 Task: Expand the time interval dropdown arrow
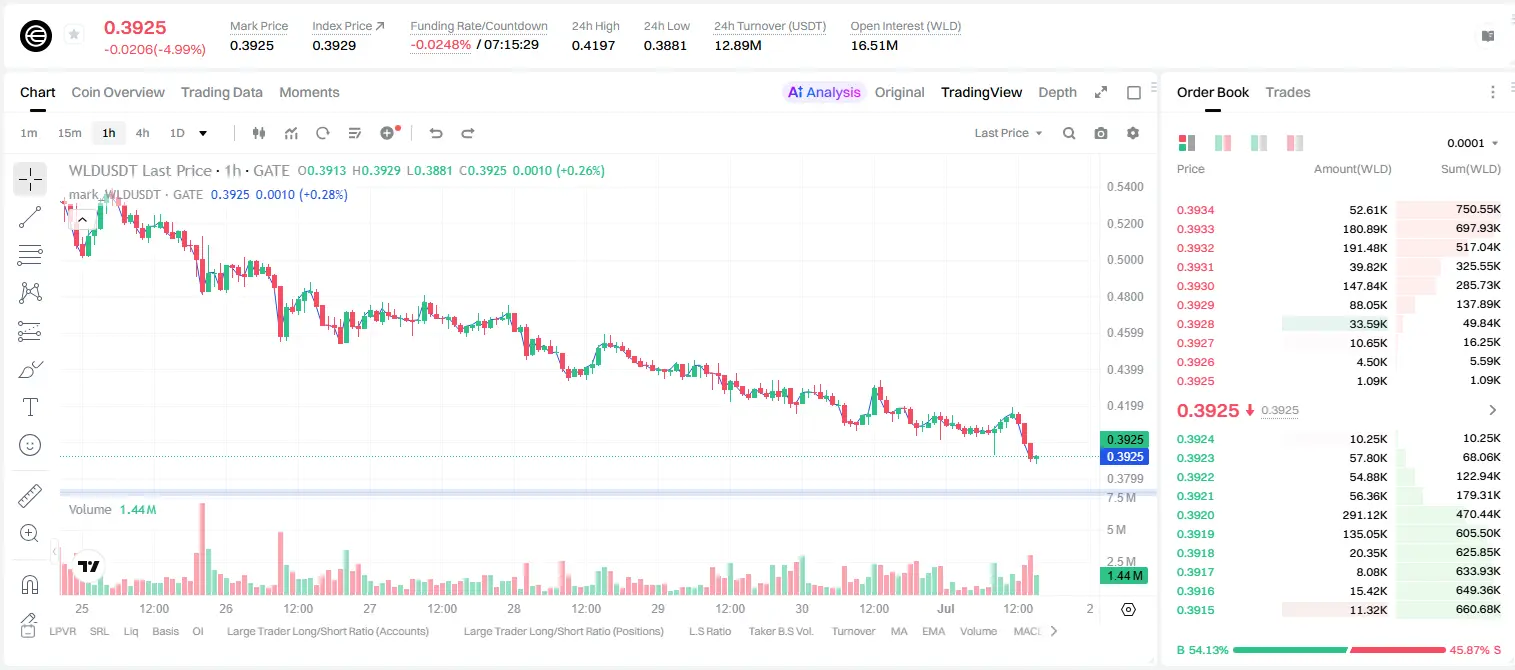pos(203,133)
